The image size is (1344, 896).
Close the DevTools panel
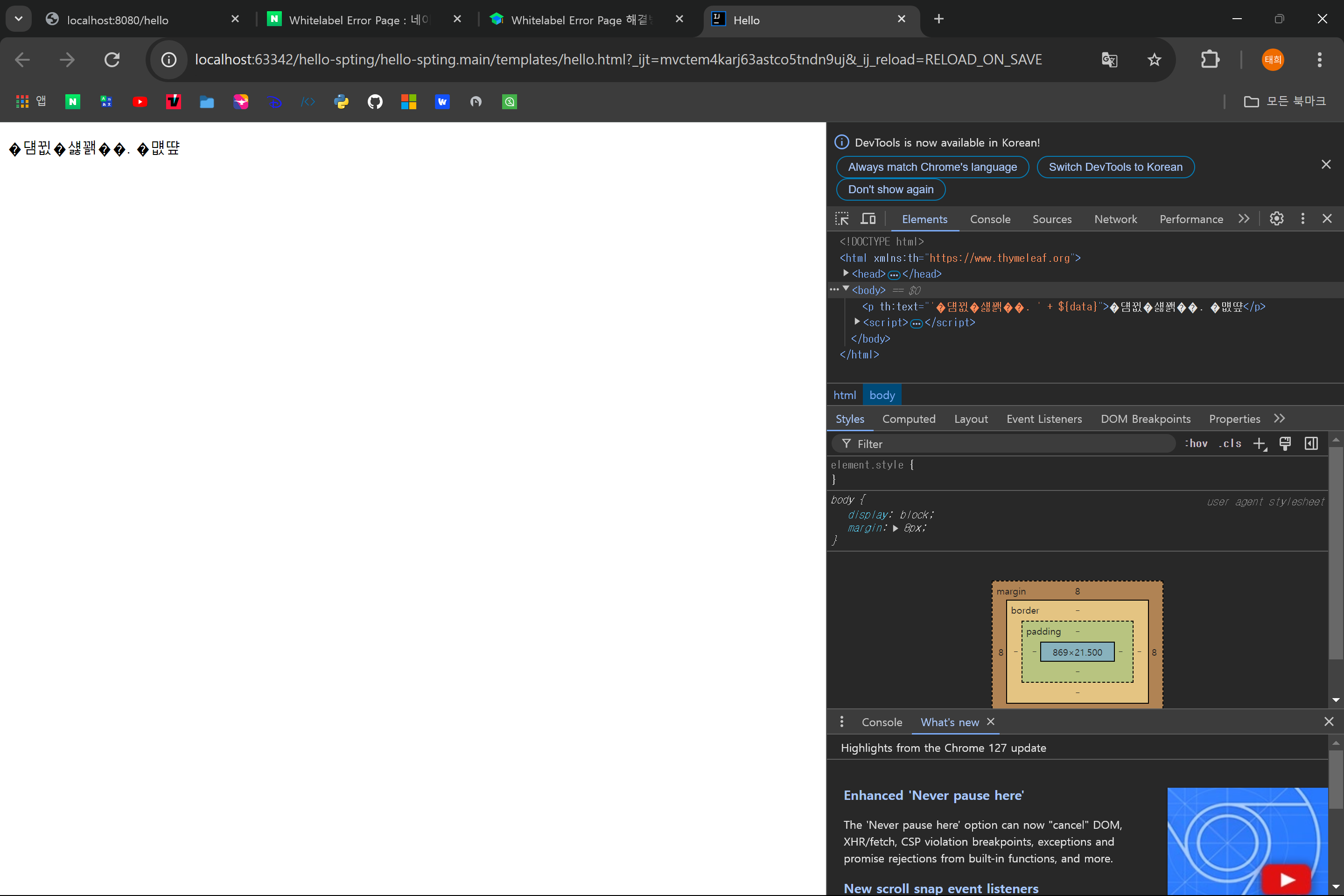1327,219
